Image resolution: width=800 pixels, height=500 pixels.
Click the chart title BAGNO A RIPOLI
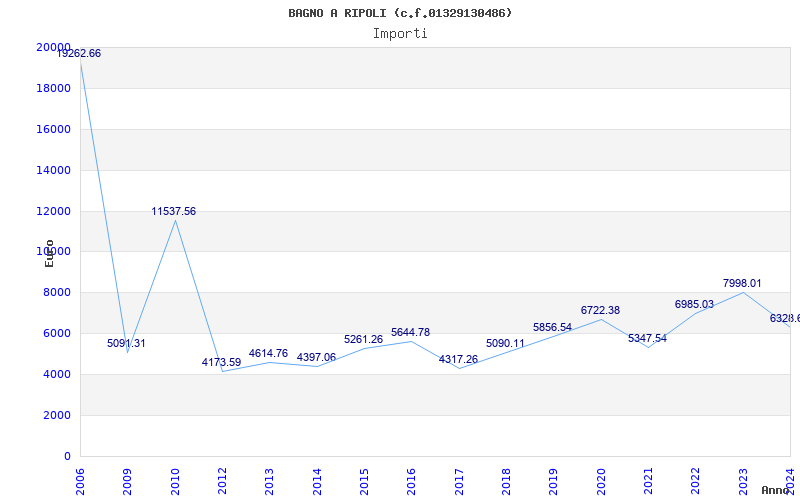pyautogui.click(x=400, y=13)
